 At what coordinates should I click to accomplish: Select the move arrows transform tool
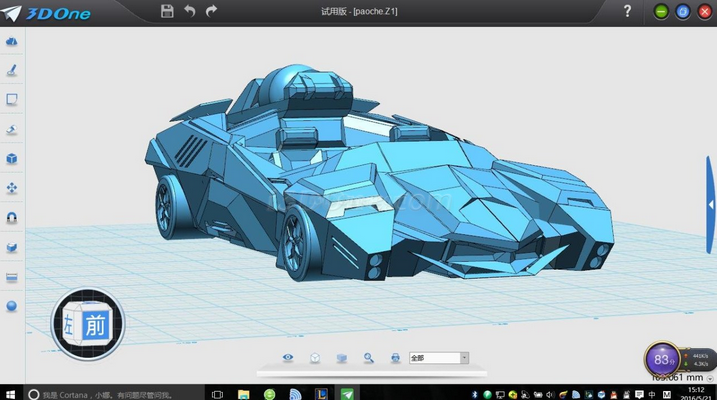[12, 188]
